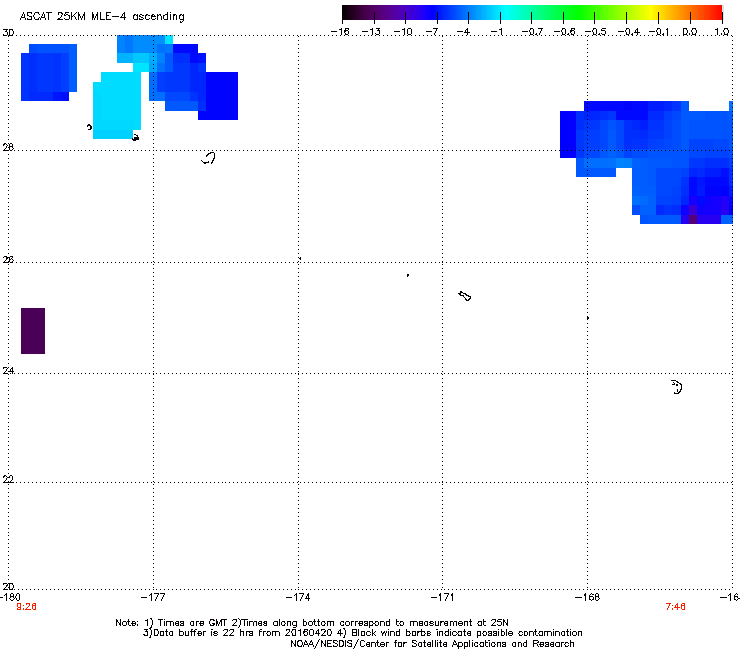The height and width of the screenshot is (650, 740).
Task: Click the blue data square at top left
Action: coord(49,72)
